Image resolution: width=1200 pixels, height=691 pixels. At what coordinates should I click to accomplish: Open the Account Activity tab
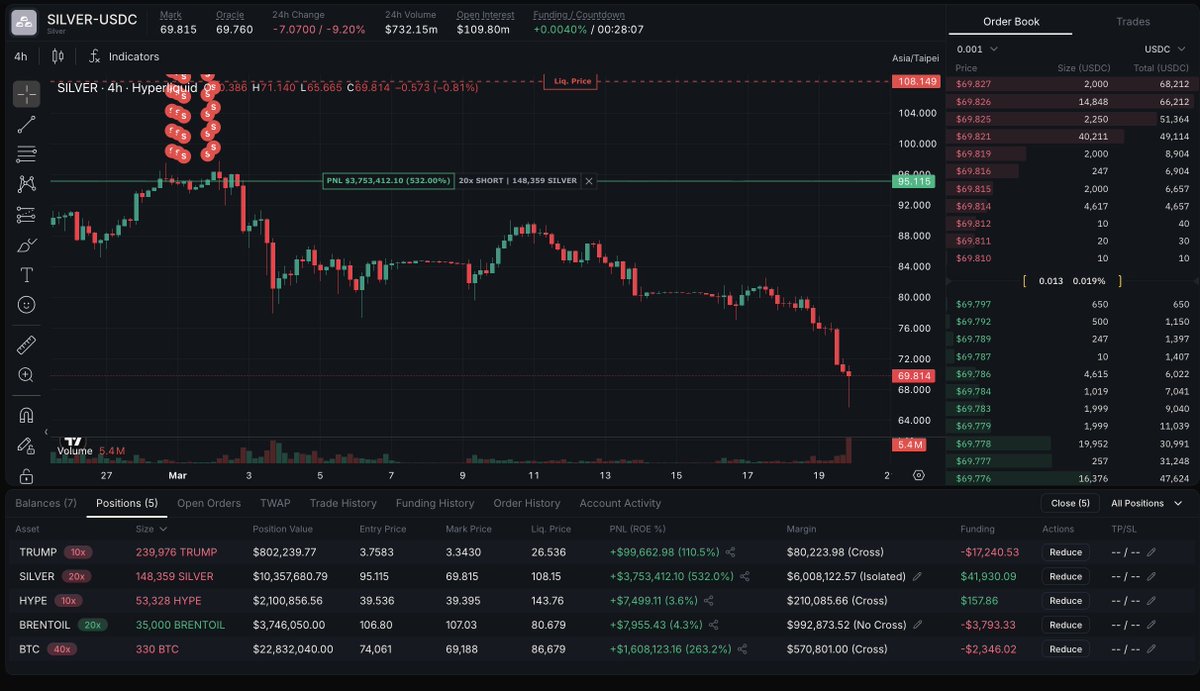(x=620, y=503)
